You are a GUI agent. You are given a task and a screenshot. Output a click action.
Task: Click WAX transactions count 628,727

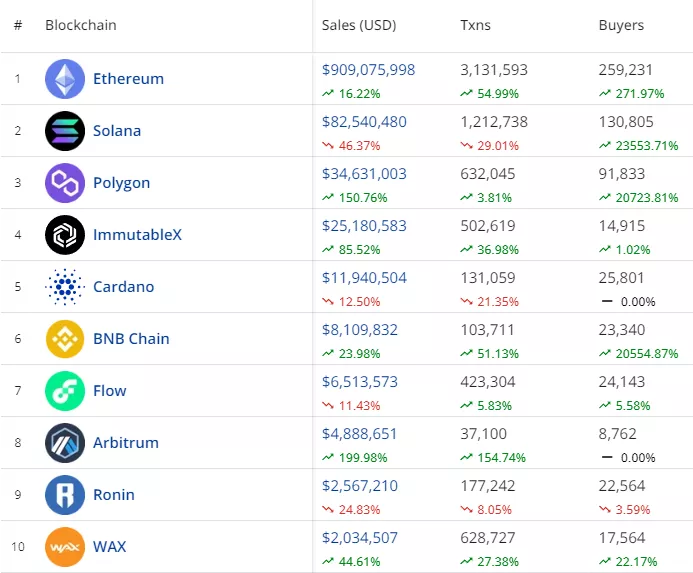pyautogui.click(x=488, y=538)
